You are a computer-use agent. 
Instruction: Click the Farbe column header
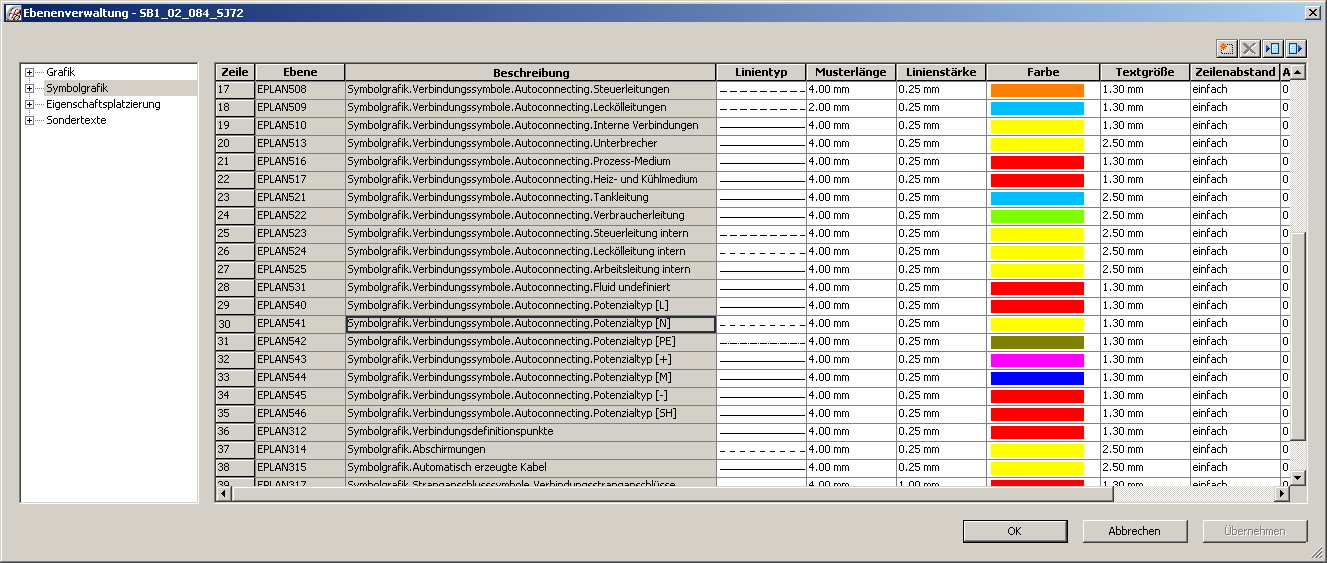(x=1043, y=72)
